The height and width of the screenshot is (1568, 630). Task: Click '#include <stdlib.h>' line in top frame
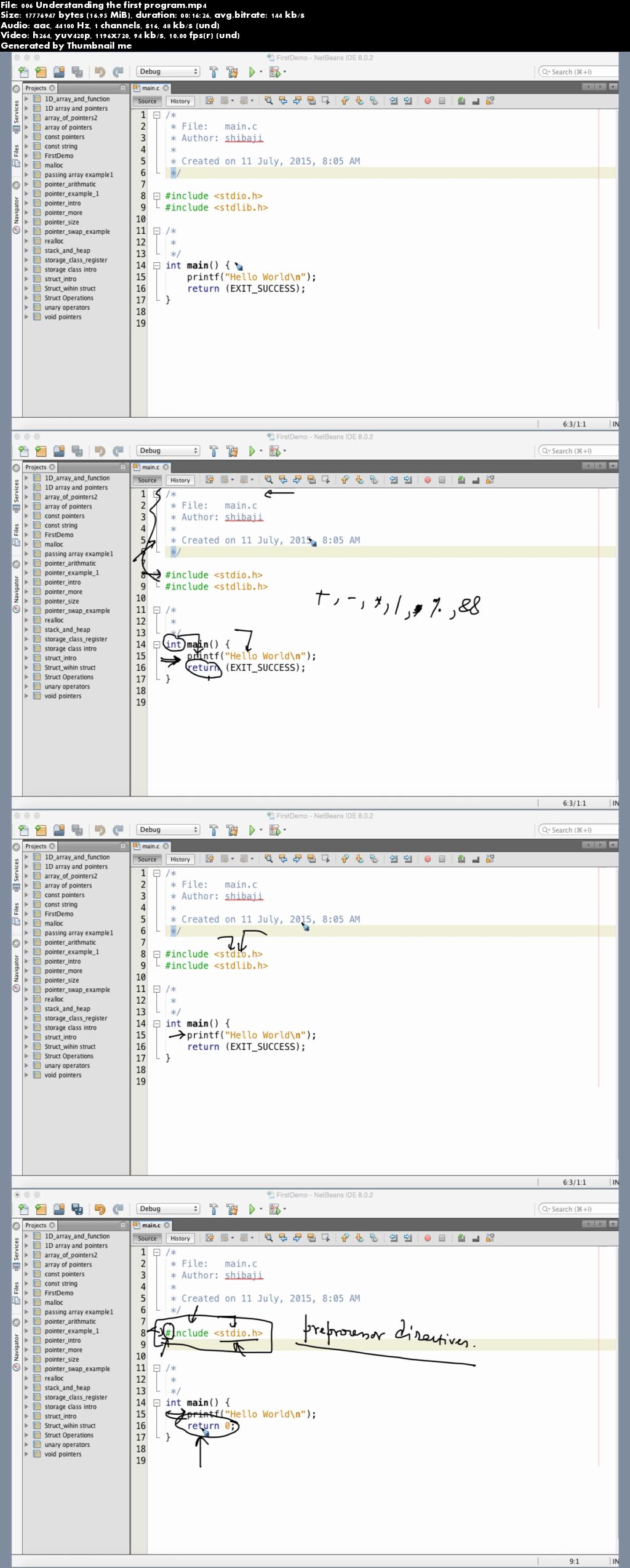tap(217, 208)
